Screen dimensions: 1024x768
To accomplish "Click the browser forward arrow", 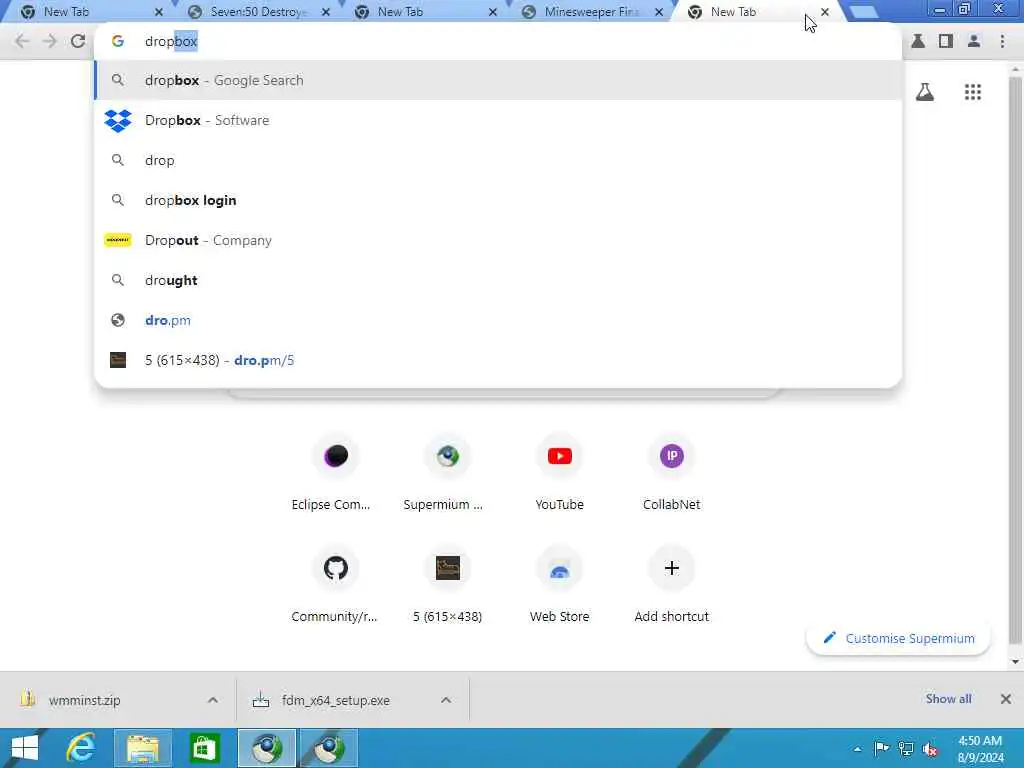I will 50,41.
